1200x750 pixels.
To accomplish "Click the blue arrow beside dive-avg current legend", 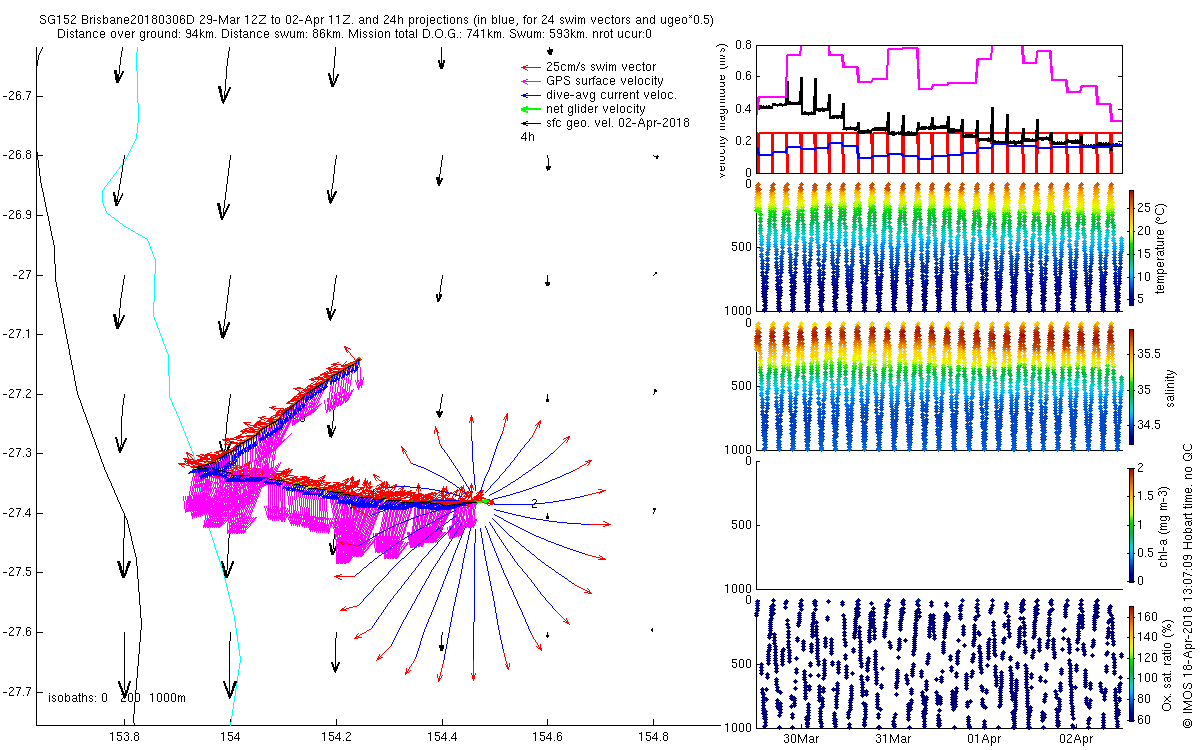I will pyautogui.click(x=530, y=94).
